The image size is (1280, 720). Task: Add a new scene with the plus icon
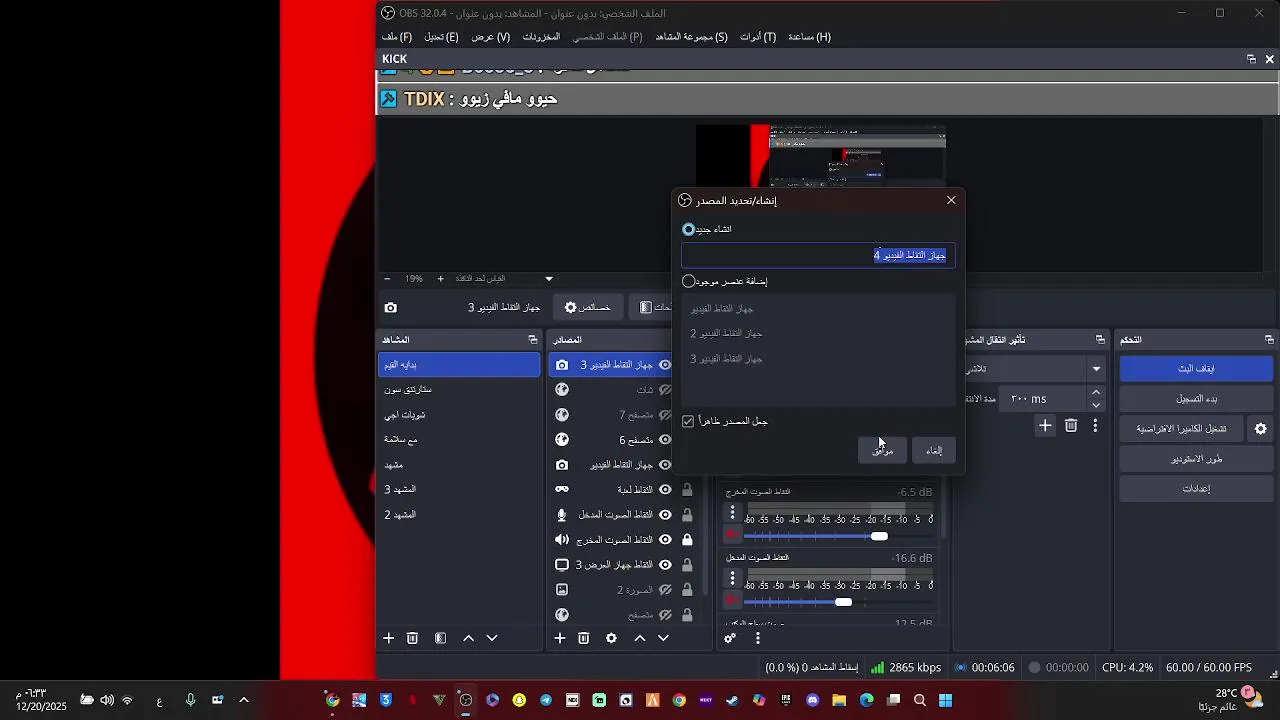point(389,638)
